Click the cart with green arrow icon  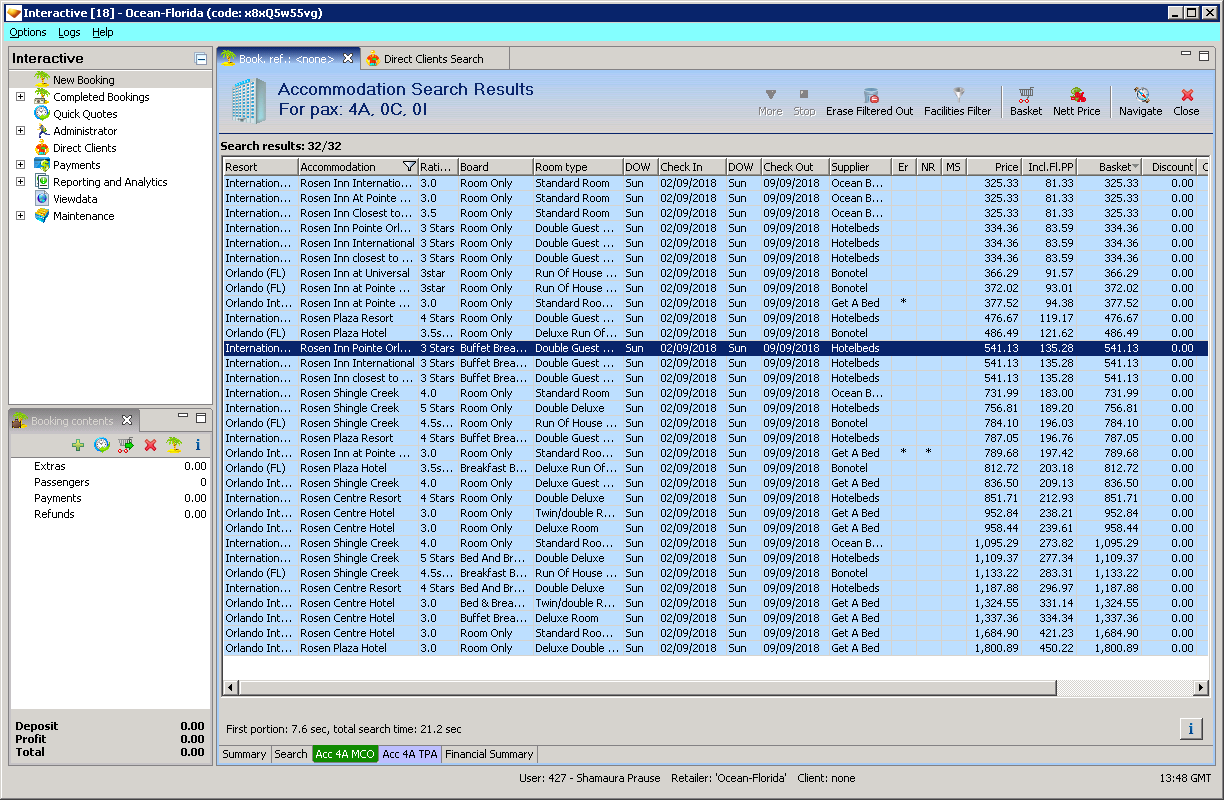coord(126,445)
